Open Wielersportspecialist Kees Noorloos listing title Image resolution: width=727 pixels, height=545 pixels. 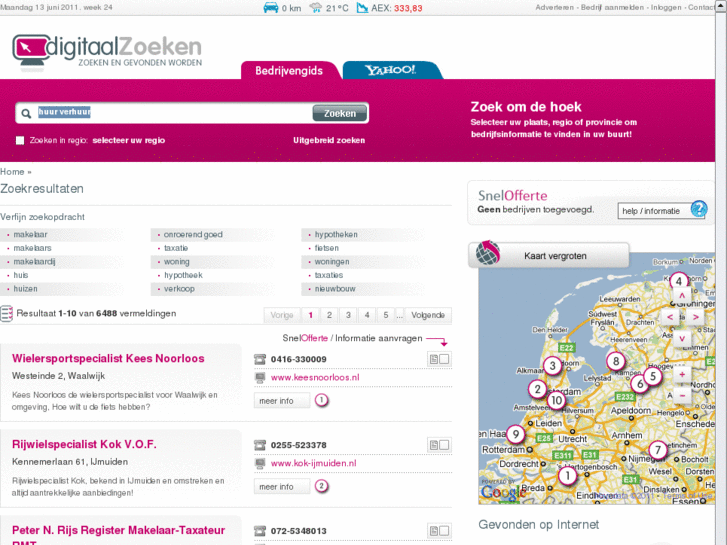click(x=108, y=359)
